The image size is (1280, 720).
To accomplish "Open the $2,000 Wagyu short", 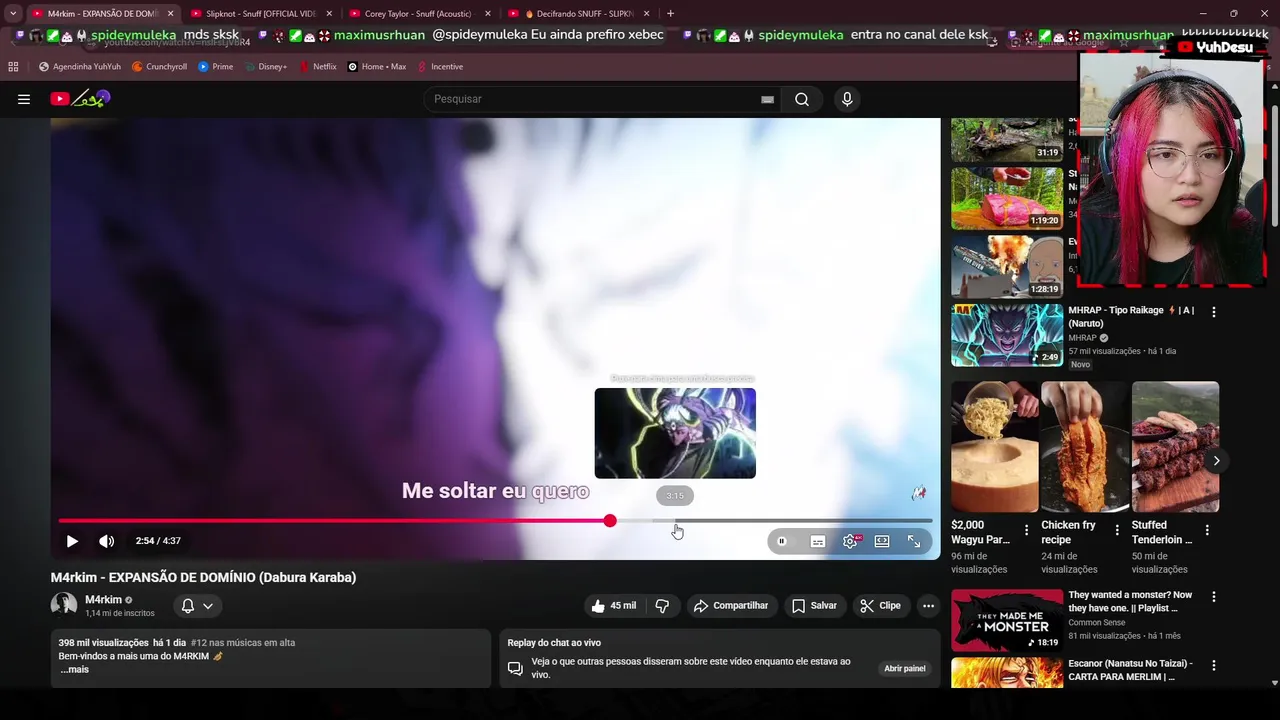I will 995,447.
